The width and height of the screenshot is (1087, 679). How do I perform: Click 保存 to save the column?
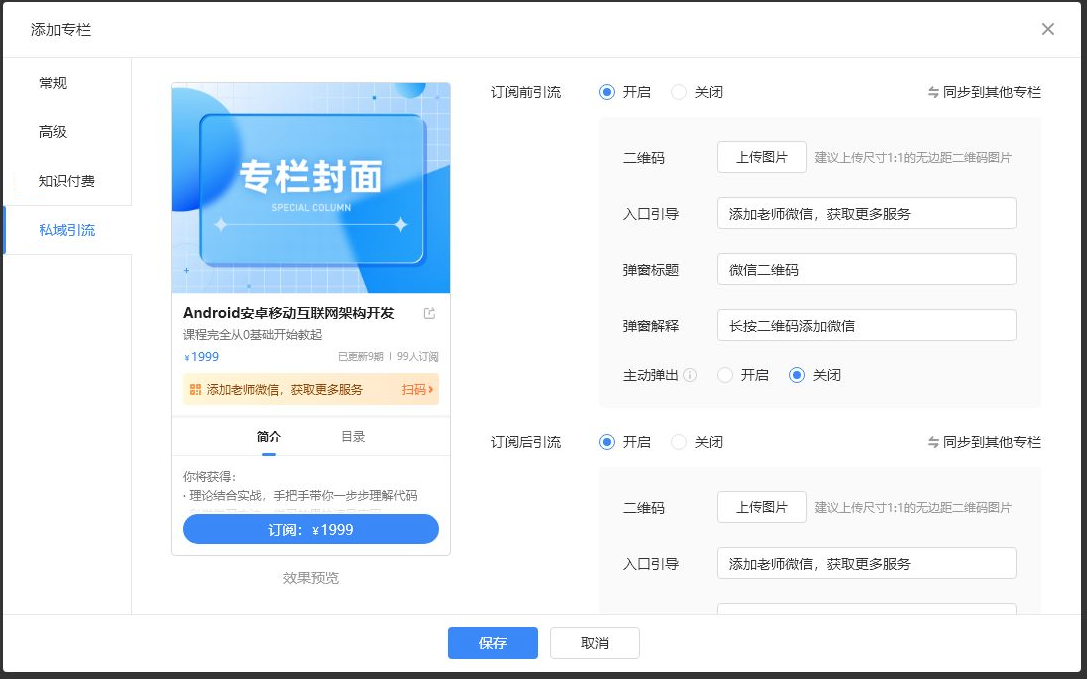click(492, 643)
